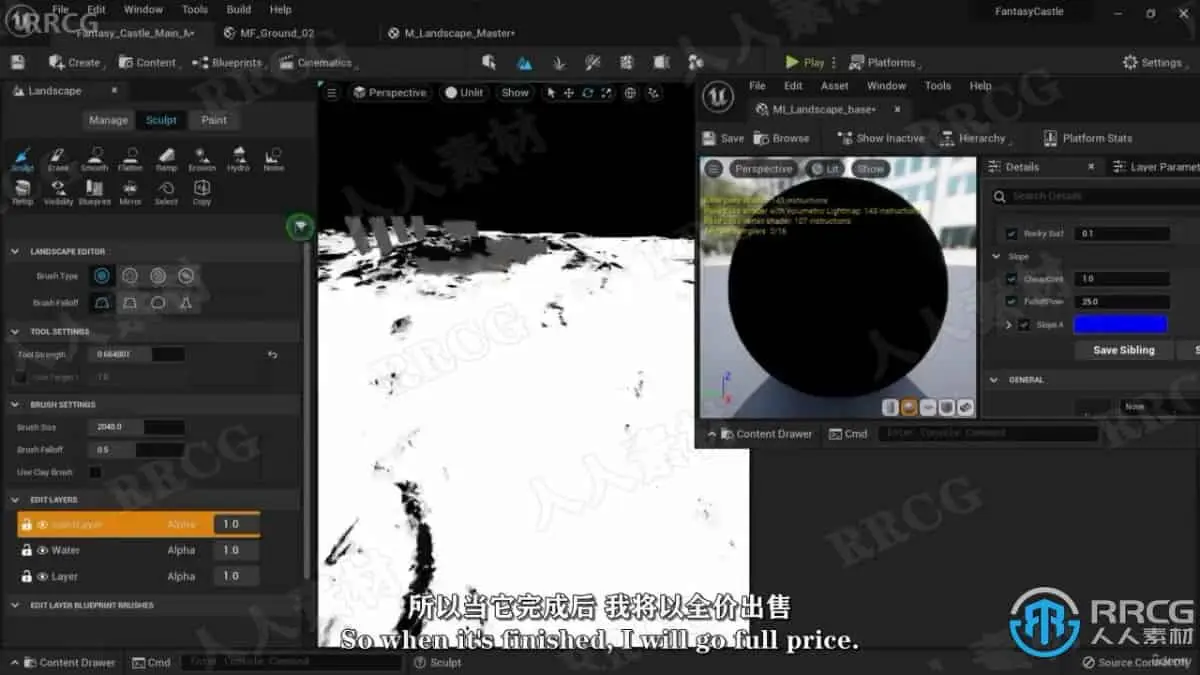Toggle the Falloff Pow parameter checkbox
1200x675 pixels.
[x=1011, y=301]
